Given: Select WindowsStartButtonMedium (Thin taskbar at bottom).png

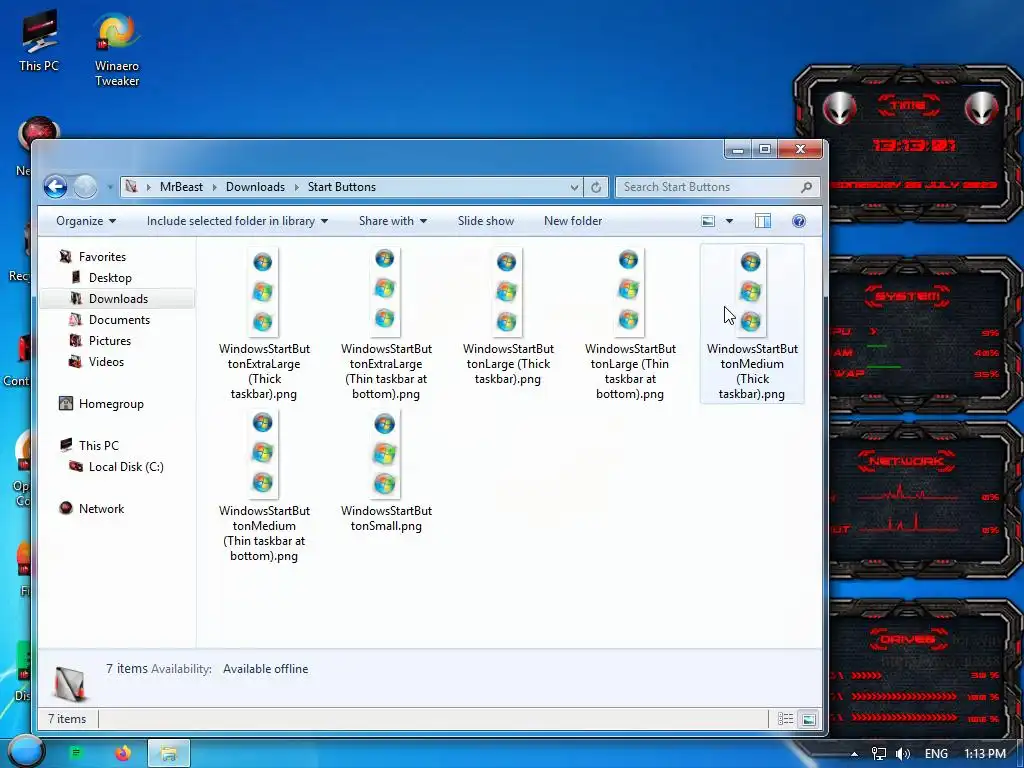Looking at the screenshot, I should [x=264, y=485].
